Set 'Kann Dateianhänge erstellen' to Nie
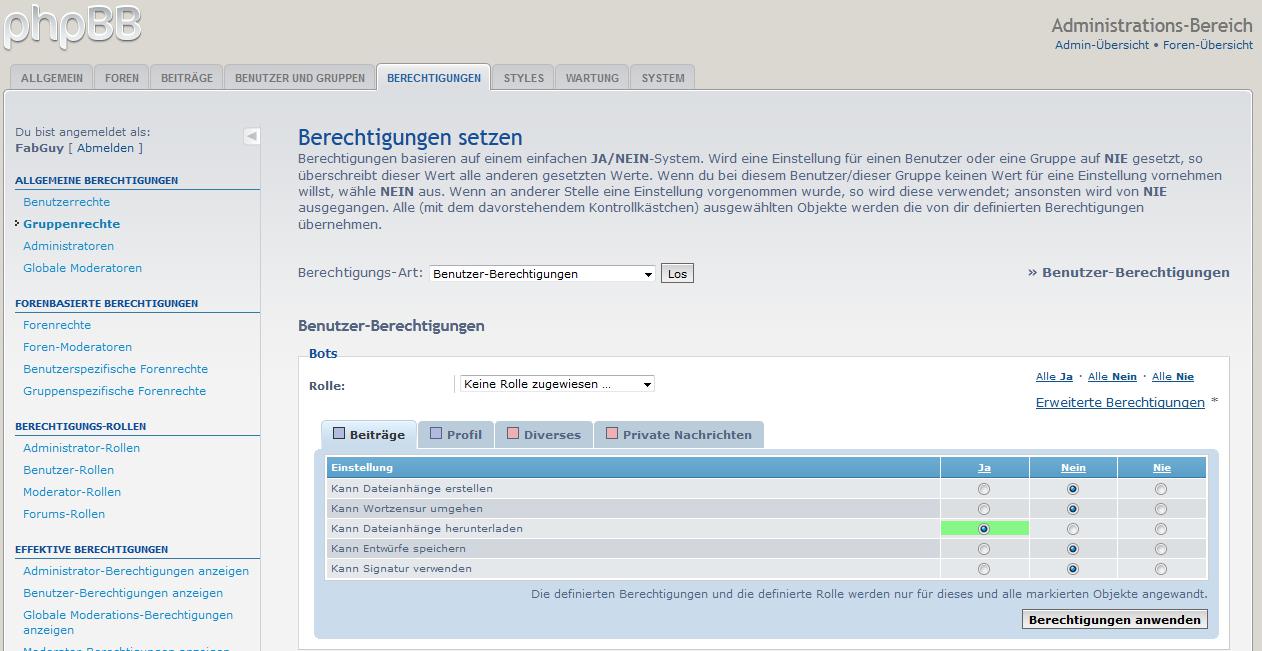 [1161, 489]
